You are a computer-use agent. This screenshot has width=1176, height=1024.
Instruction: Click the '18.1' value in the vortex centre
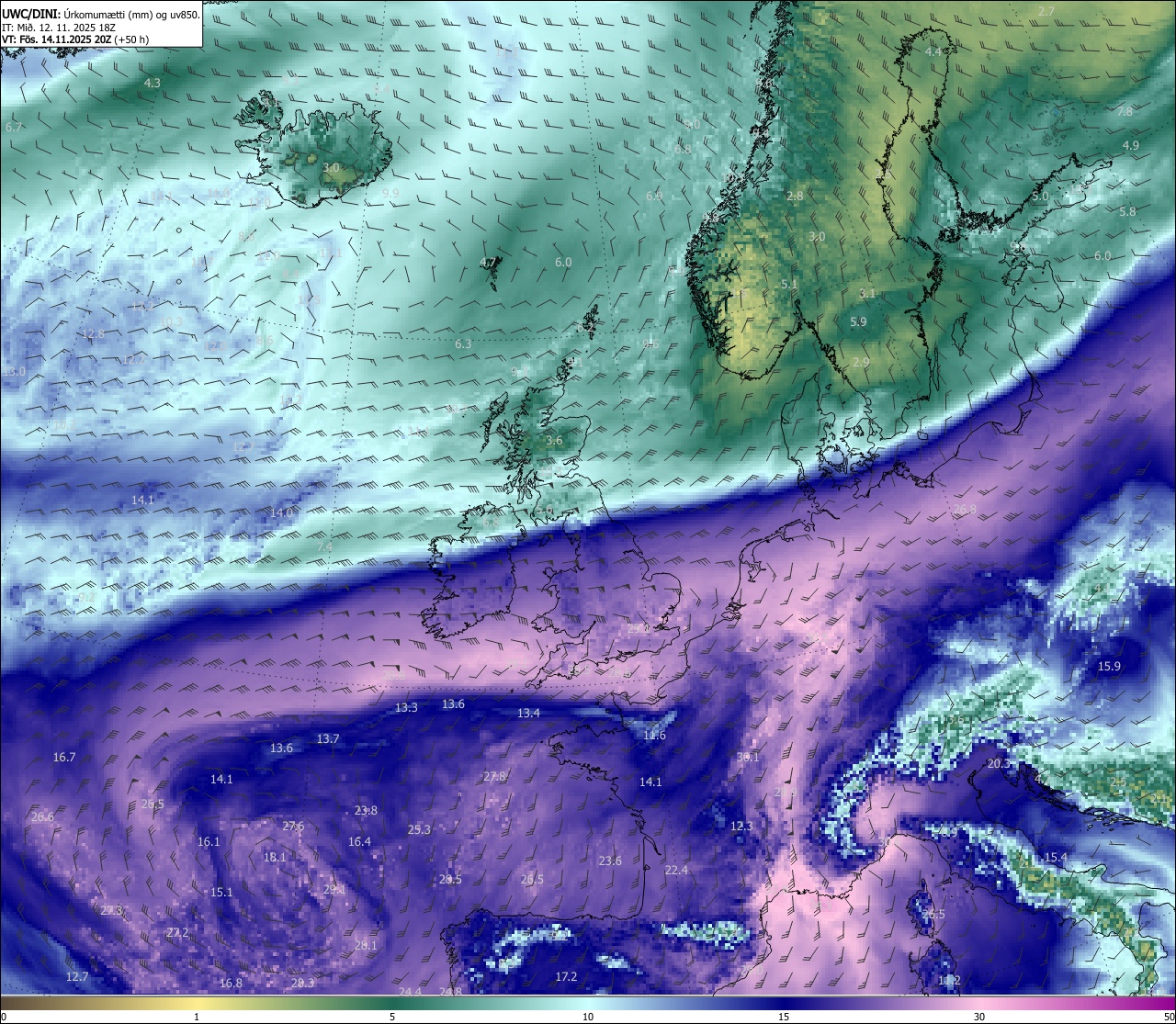(275, 857)
